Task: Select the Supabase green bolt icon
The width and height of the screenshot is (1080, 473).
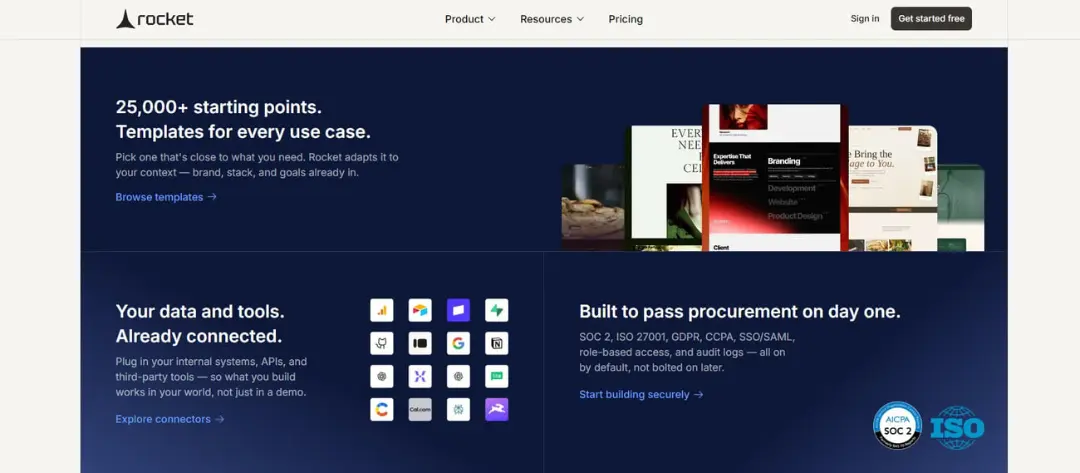Action: click(x=497, y=310)
